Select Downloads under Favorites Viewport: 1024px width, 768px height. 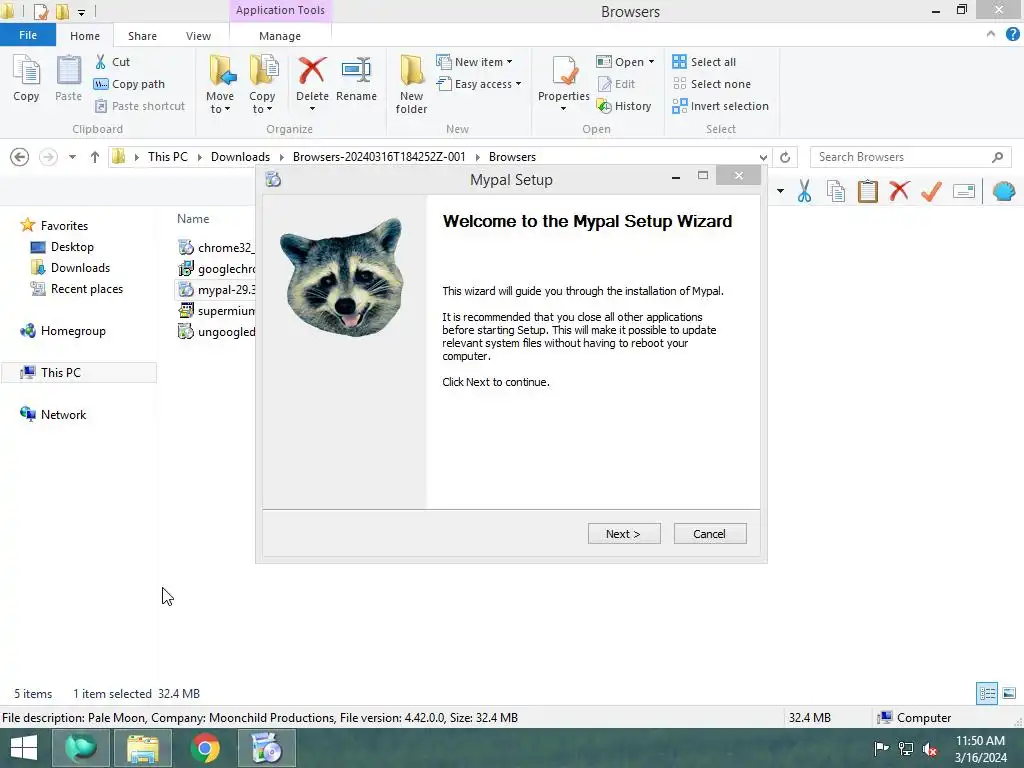click(71, 268)
